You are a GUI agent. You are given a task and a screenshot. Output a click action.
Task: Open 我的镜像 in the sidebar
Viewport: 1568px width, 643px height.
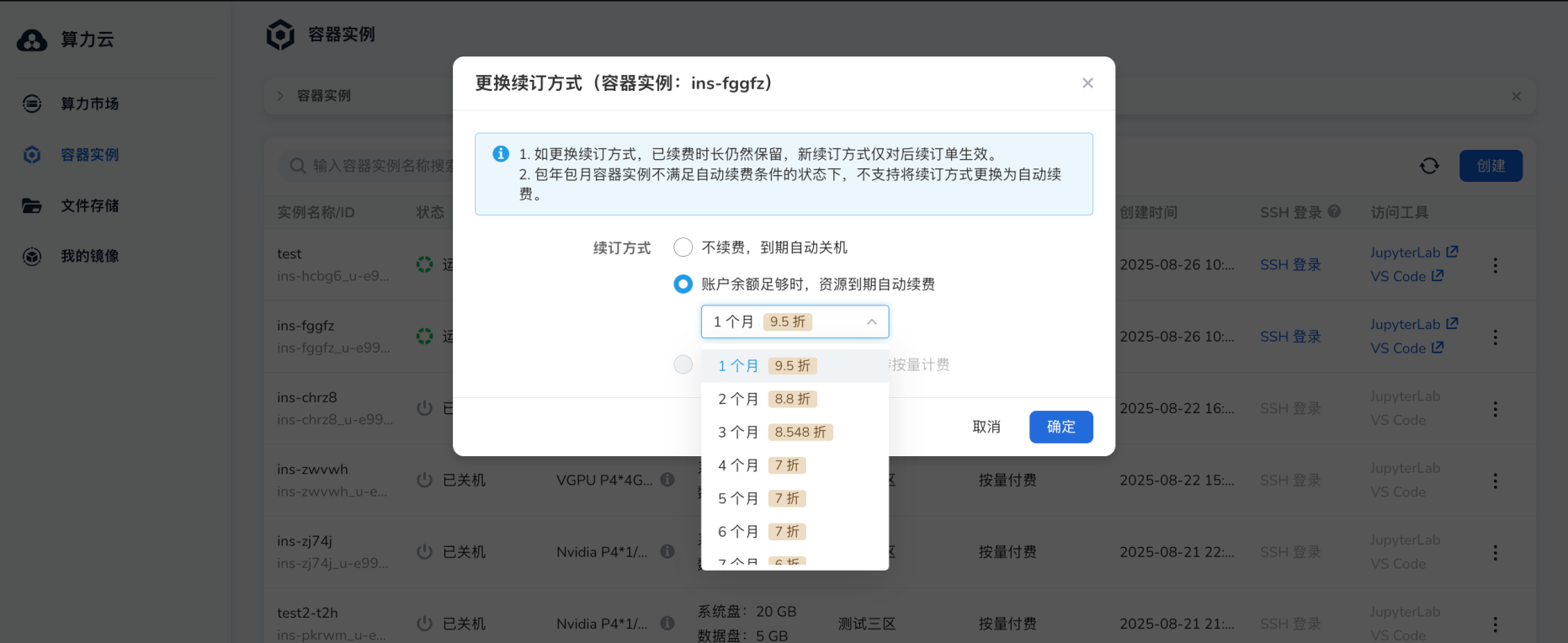[x=90, y=256]
